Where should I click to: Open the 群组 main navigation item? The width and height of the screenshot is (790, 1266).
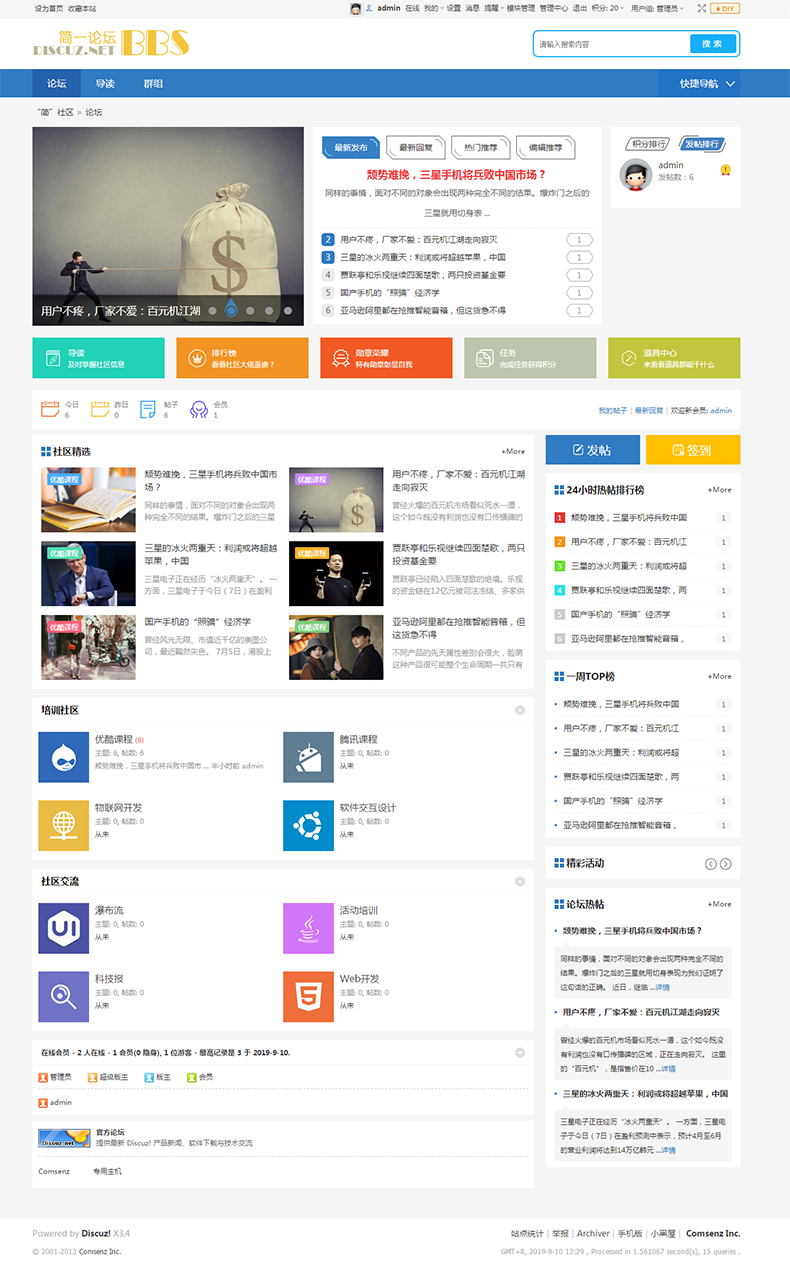coord(153,84)
